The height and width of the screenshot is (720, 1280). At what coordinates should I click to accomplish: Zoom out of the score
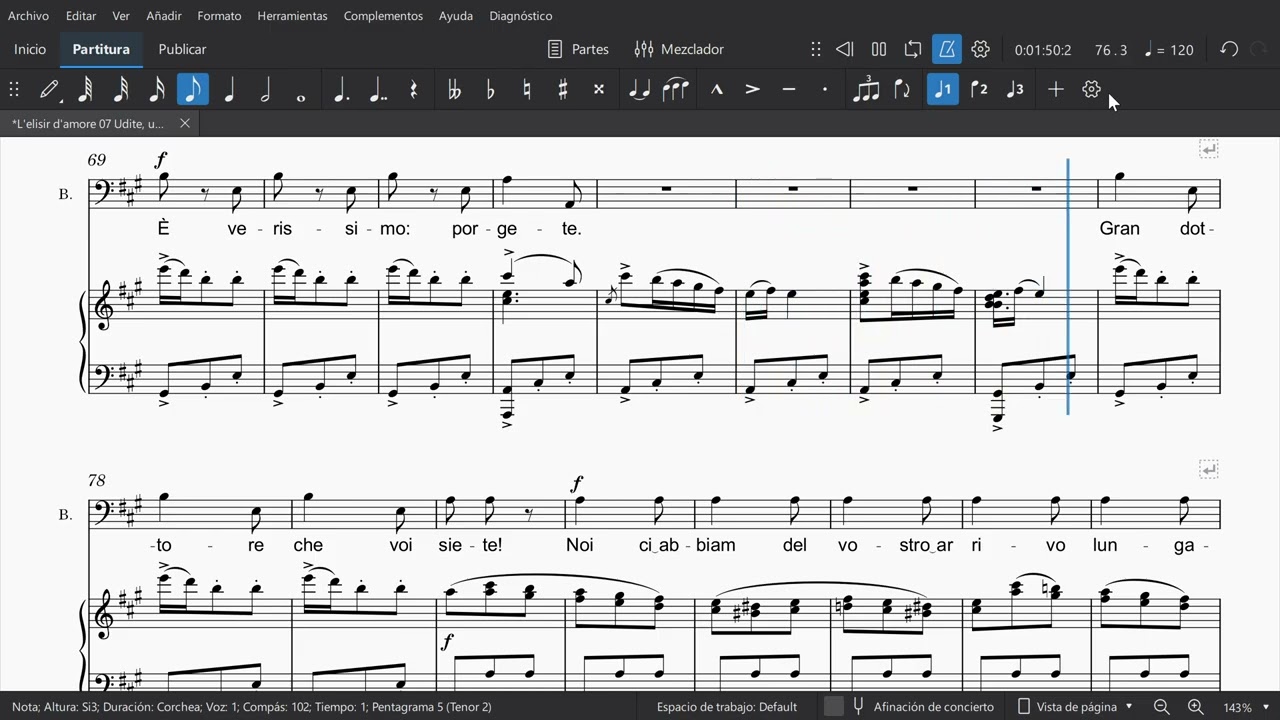pos(1161,707)
